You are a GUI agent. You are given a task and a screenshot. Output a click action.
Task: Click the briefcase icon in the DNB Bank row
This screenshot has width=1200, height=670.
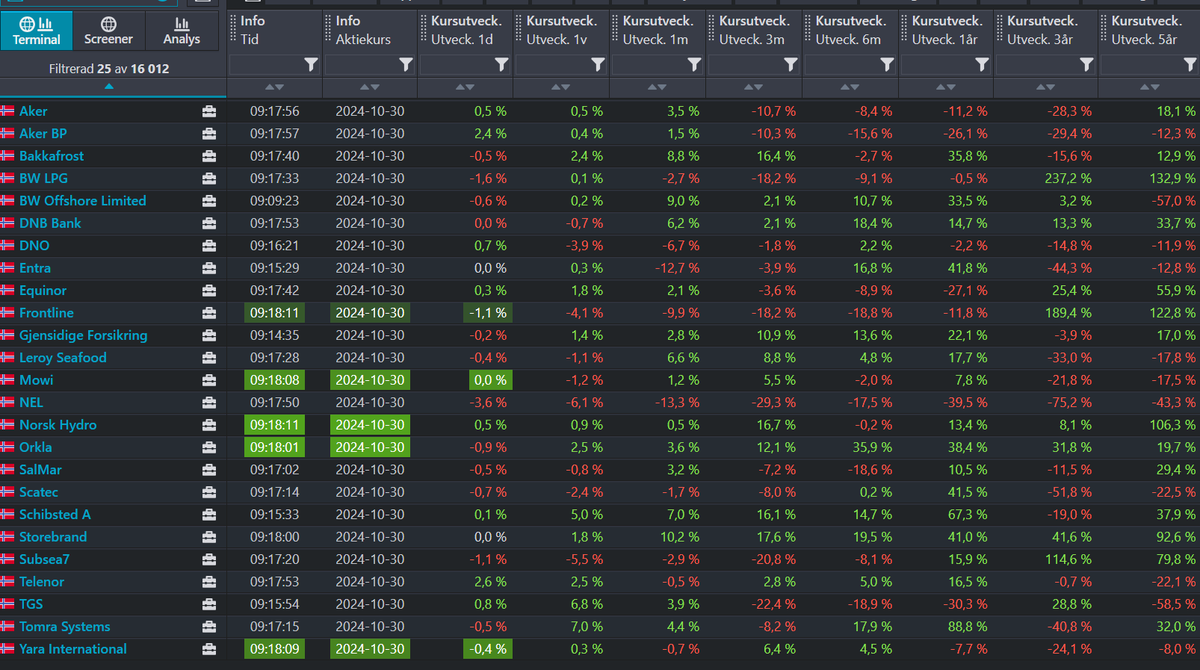click(x=209, y=223)
